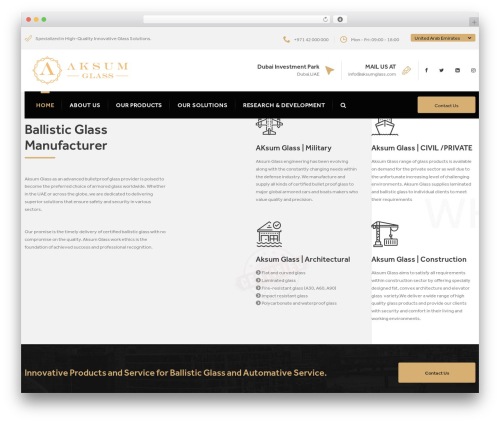Go to HOME menu item
The width and height of the screenshot is (500, 423).
point(45,105)
